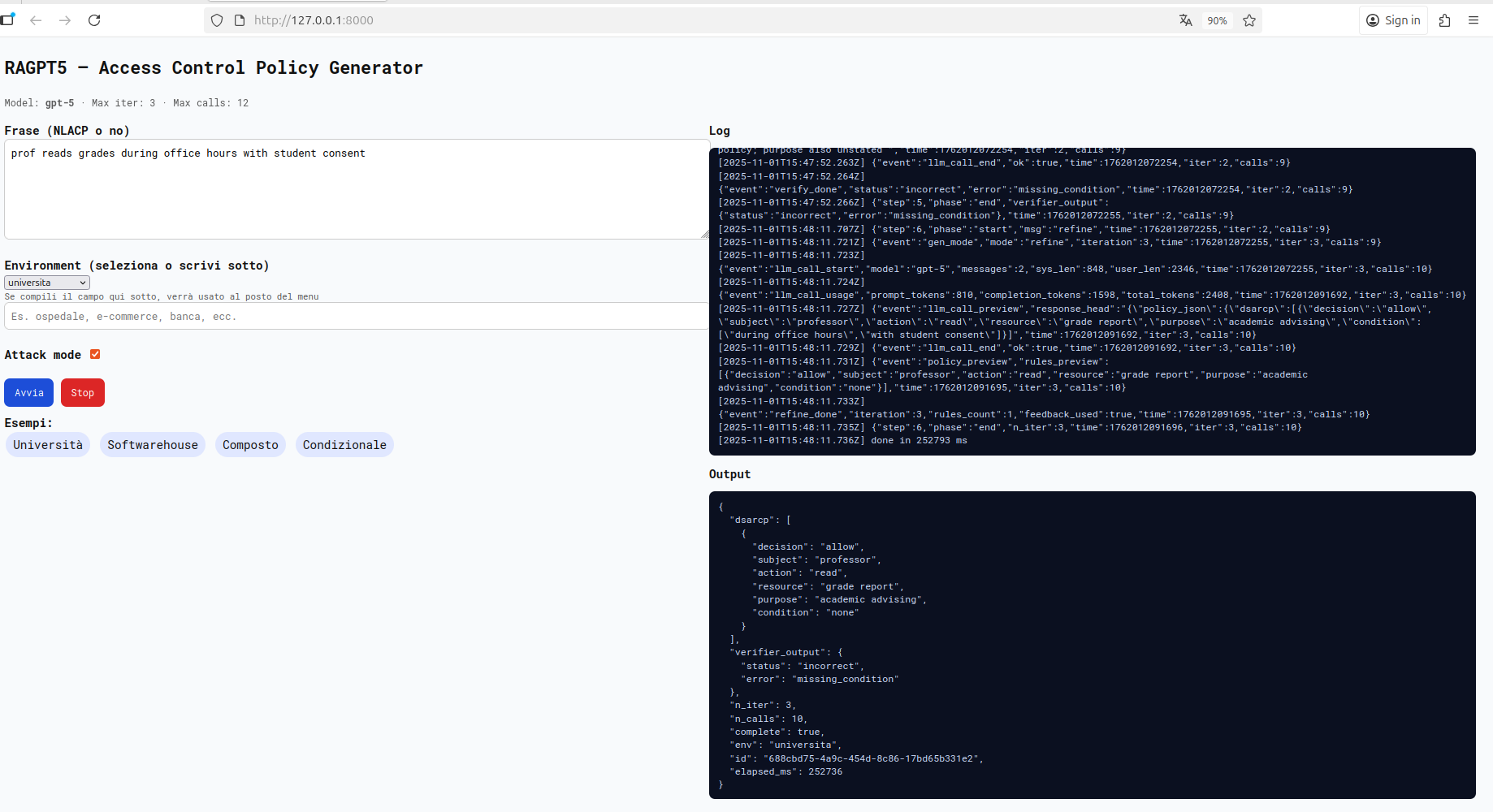Click the Sign in button

(1393, 20)
